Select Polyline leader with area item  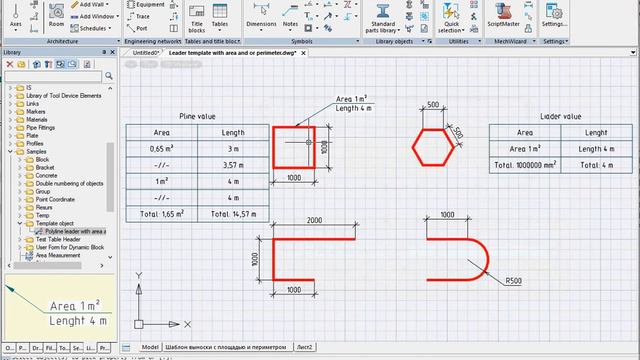[x=76, y=231]
